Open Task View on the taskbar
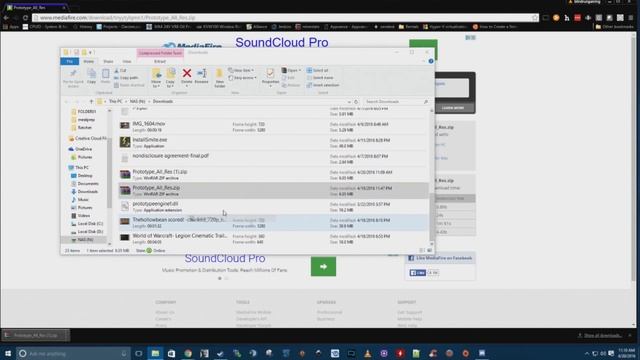Image resolution: width=640 pixels, height=360 pixels. 139,353
